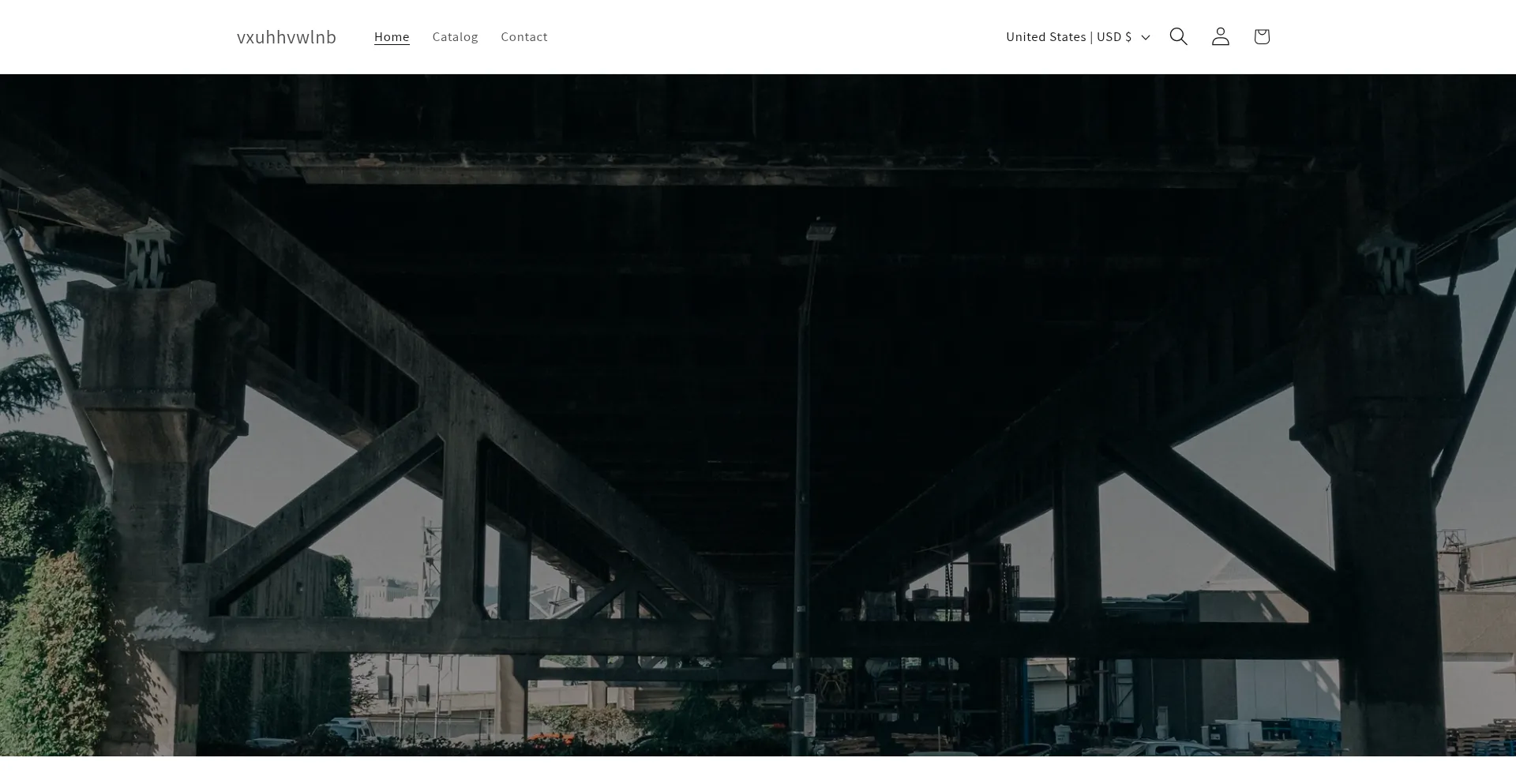Click the bridge underside hero banner image

coord(758,415)
